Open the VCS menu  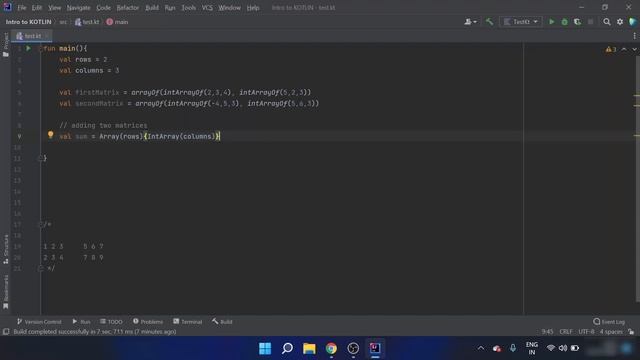(207, 8)
